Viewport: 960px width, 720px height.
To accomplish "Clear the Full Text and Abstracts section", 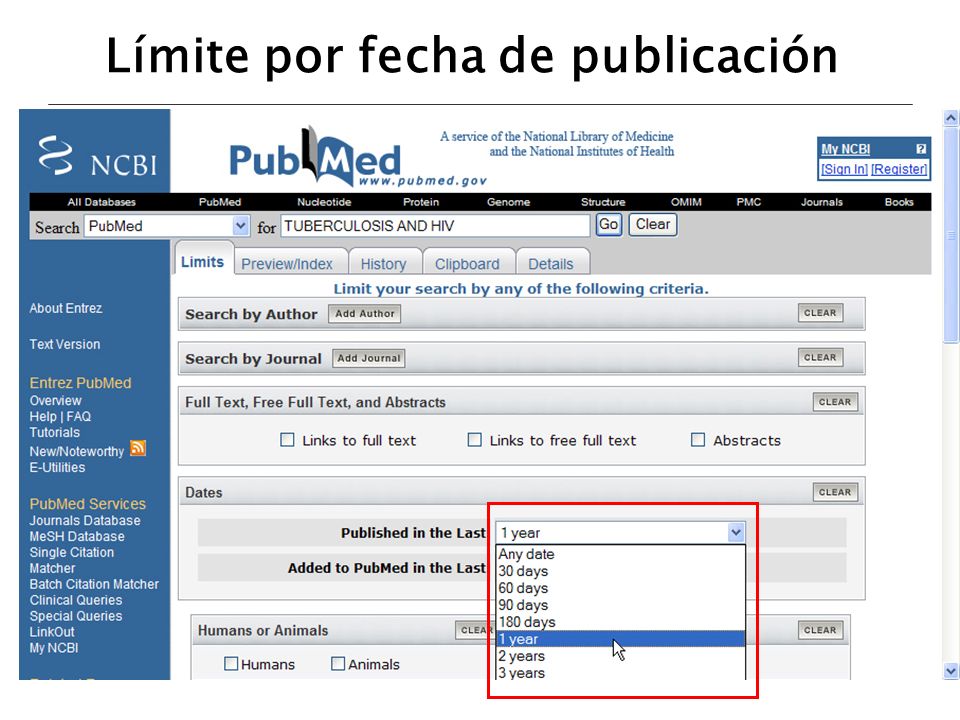I will 834,402.
